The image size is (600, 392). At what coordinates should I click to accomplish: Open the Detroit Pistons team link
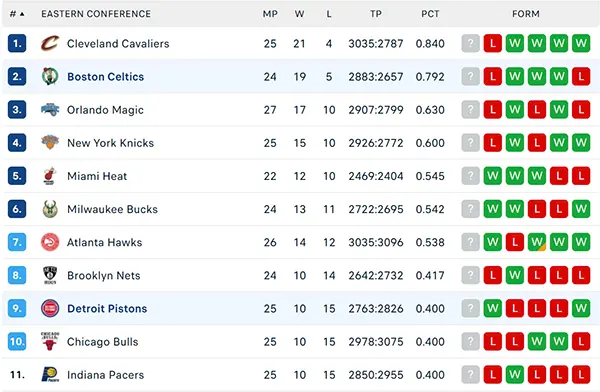(x=107, y=309)
